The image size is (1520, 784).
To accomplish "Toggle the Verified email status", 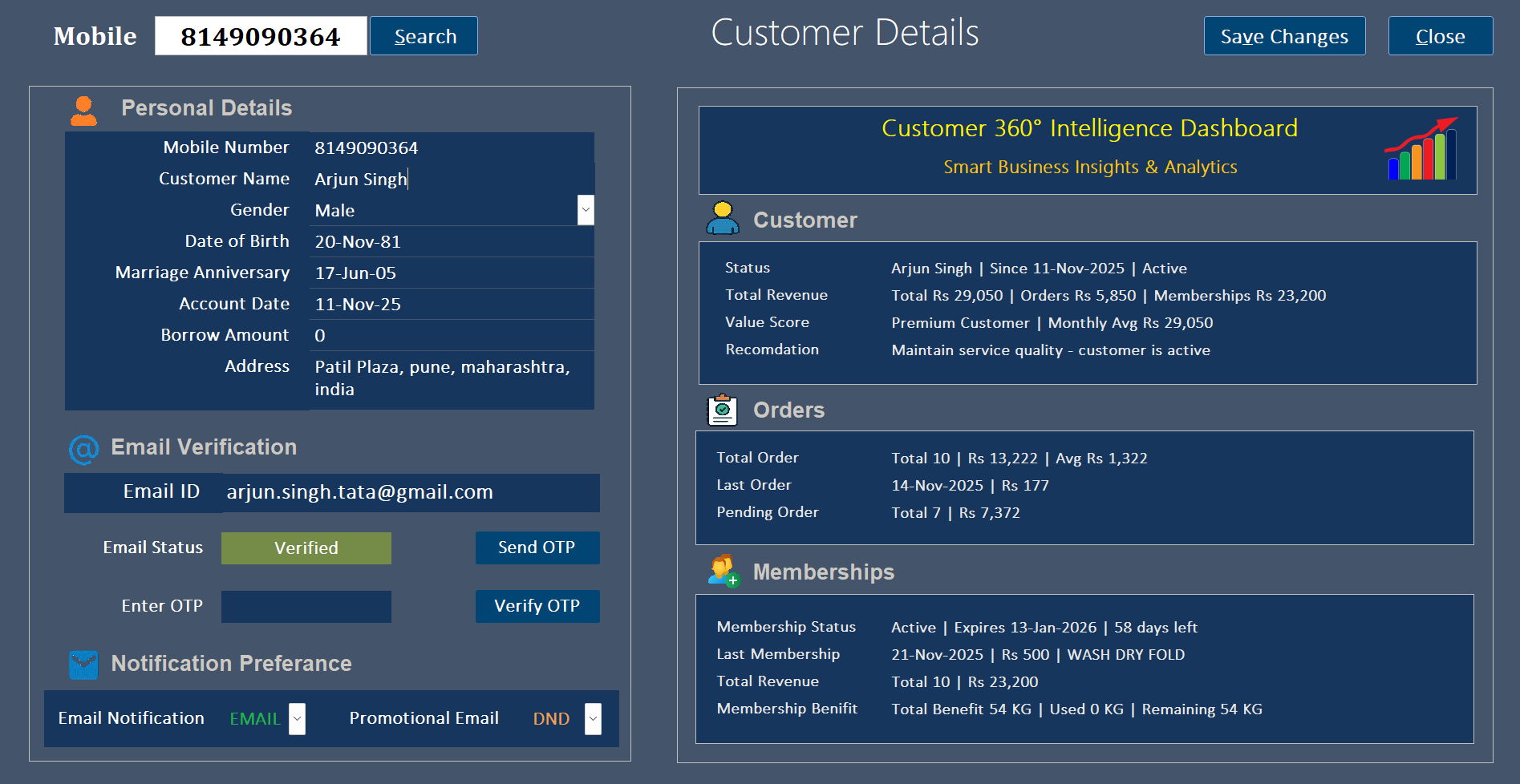I will (x=306, y=548).
